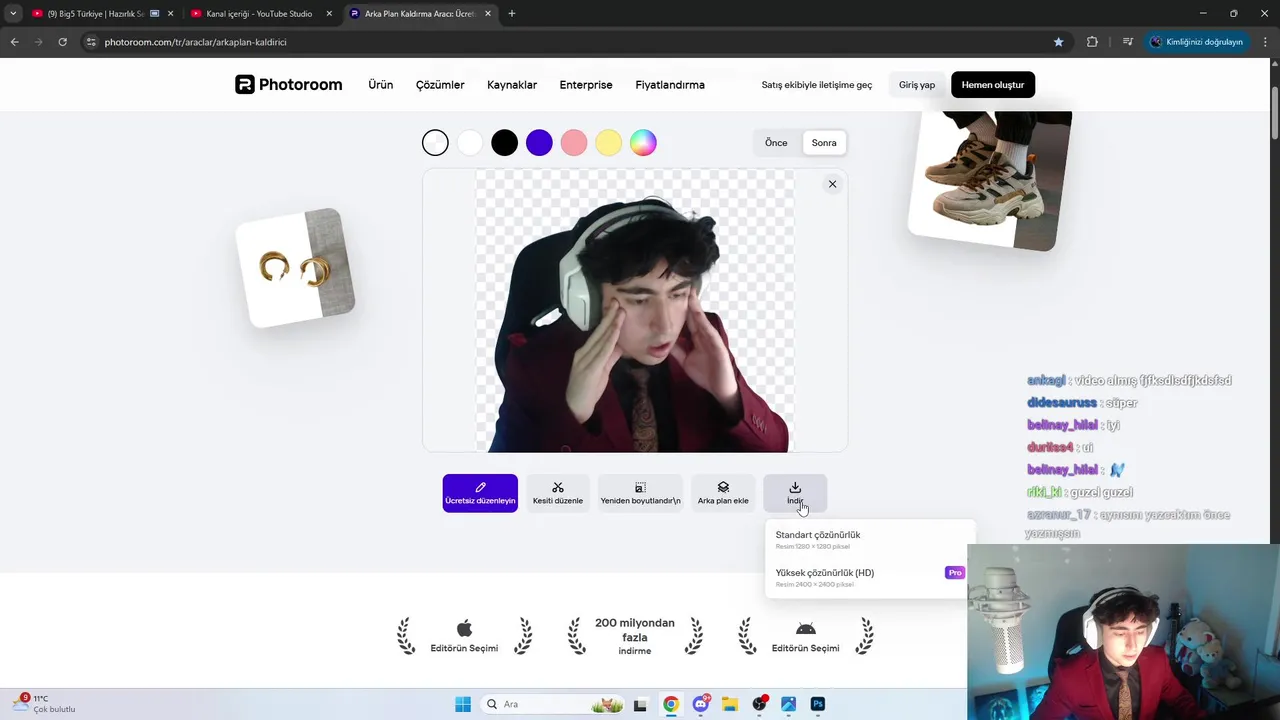Click Kimliğinizi doğrulayın profile button
1280x720 pixels.
[1197, 42]
